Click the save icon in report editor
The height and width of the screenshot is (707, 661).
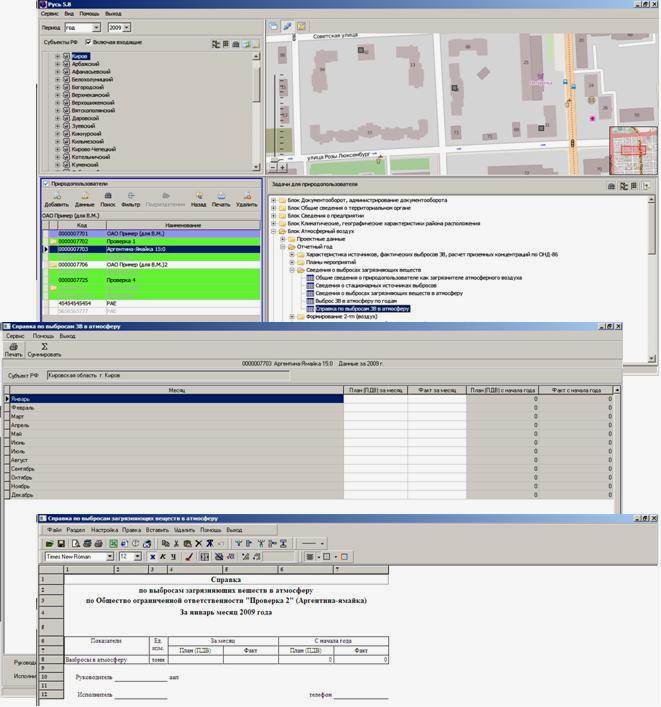pos(62,542)
